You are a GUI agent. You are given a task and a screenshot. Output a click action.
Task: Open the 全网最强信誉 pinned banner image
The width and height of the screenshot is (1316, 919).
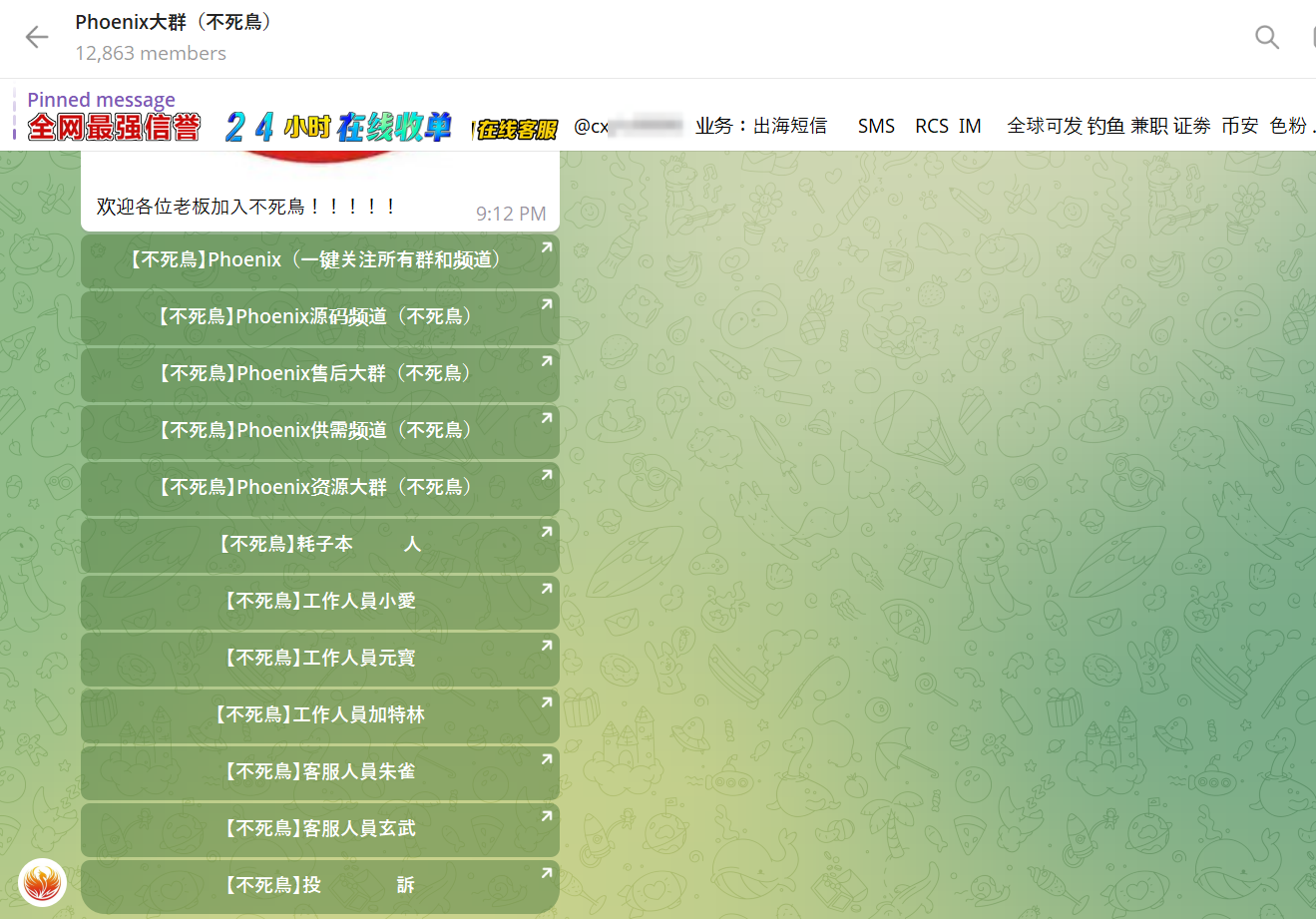click(114, 127)
